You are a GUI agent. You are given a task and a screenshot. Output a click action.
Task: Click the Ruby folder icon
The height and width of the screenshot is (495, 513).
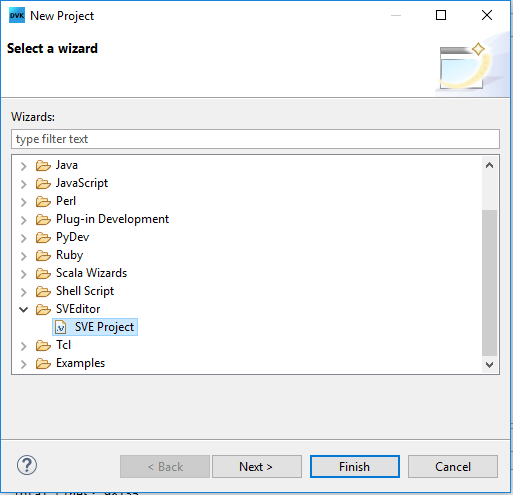[x=43, y=256]
